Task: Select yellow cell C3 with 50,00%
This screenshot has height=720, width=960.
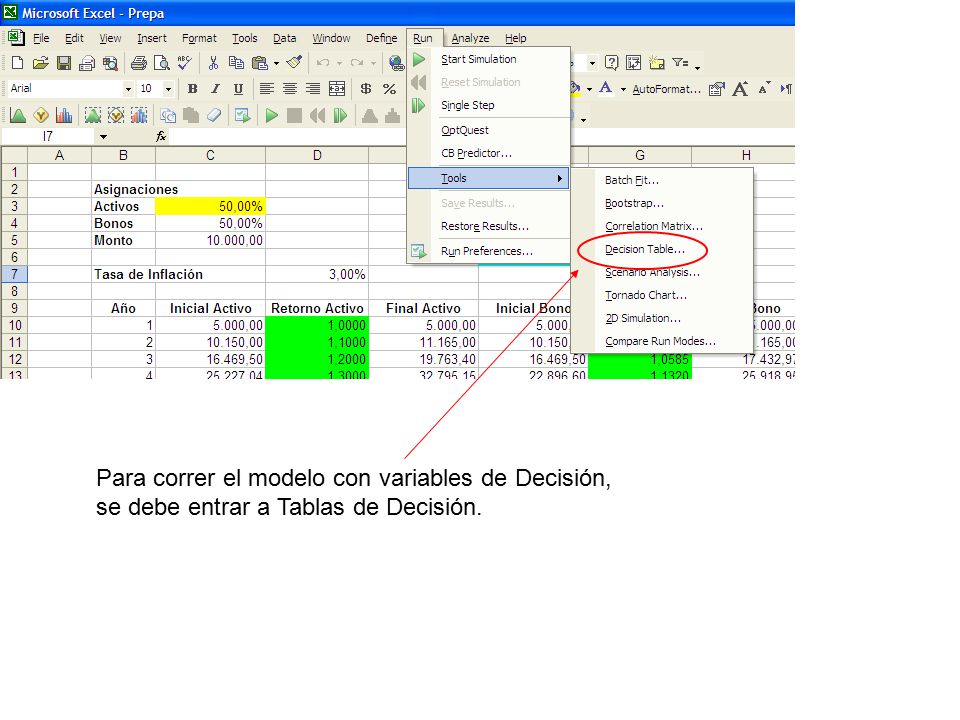Action: pyautogui.click(x=210, y=206)
